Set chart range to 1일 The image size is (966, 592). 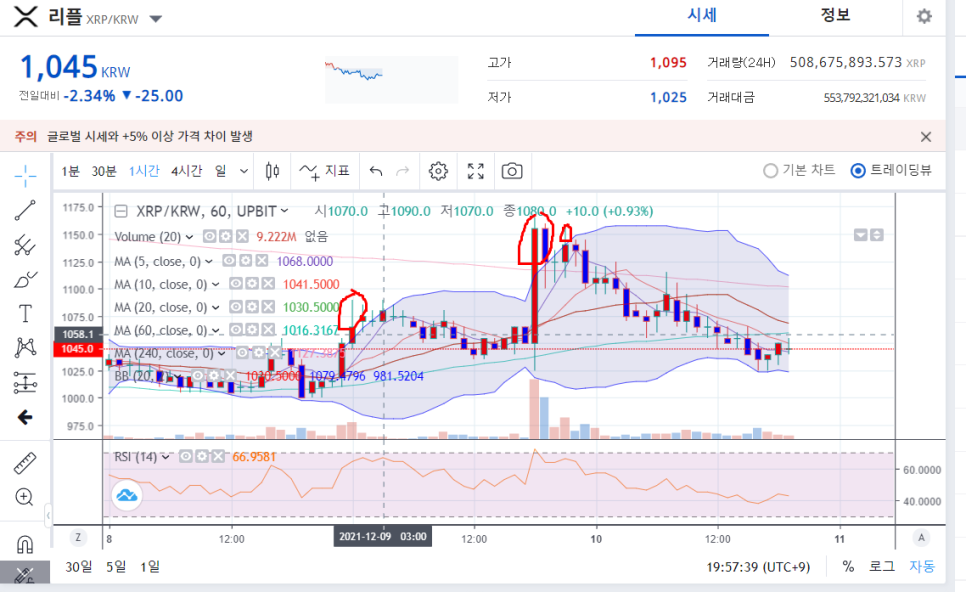click(x=150, y=566)
